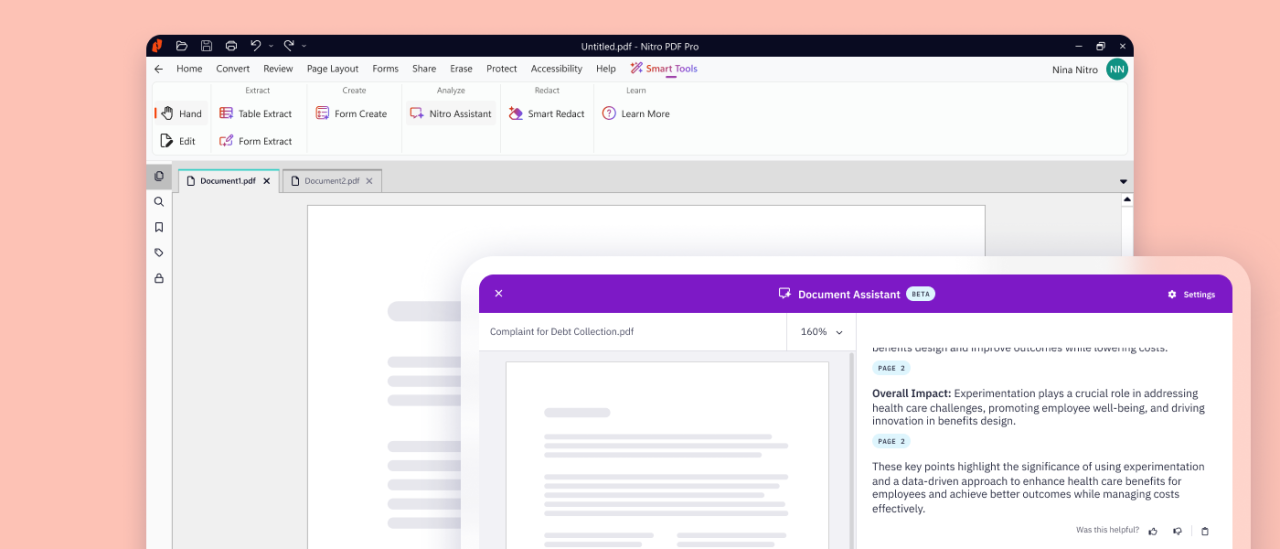
Task: Go back with the left arrow
Action: [x=158, y=69]
